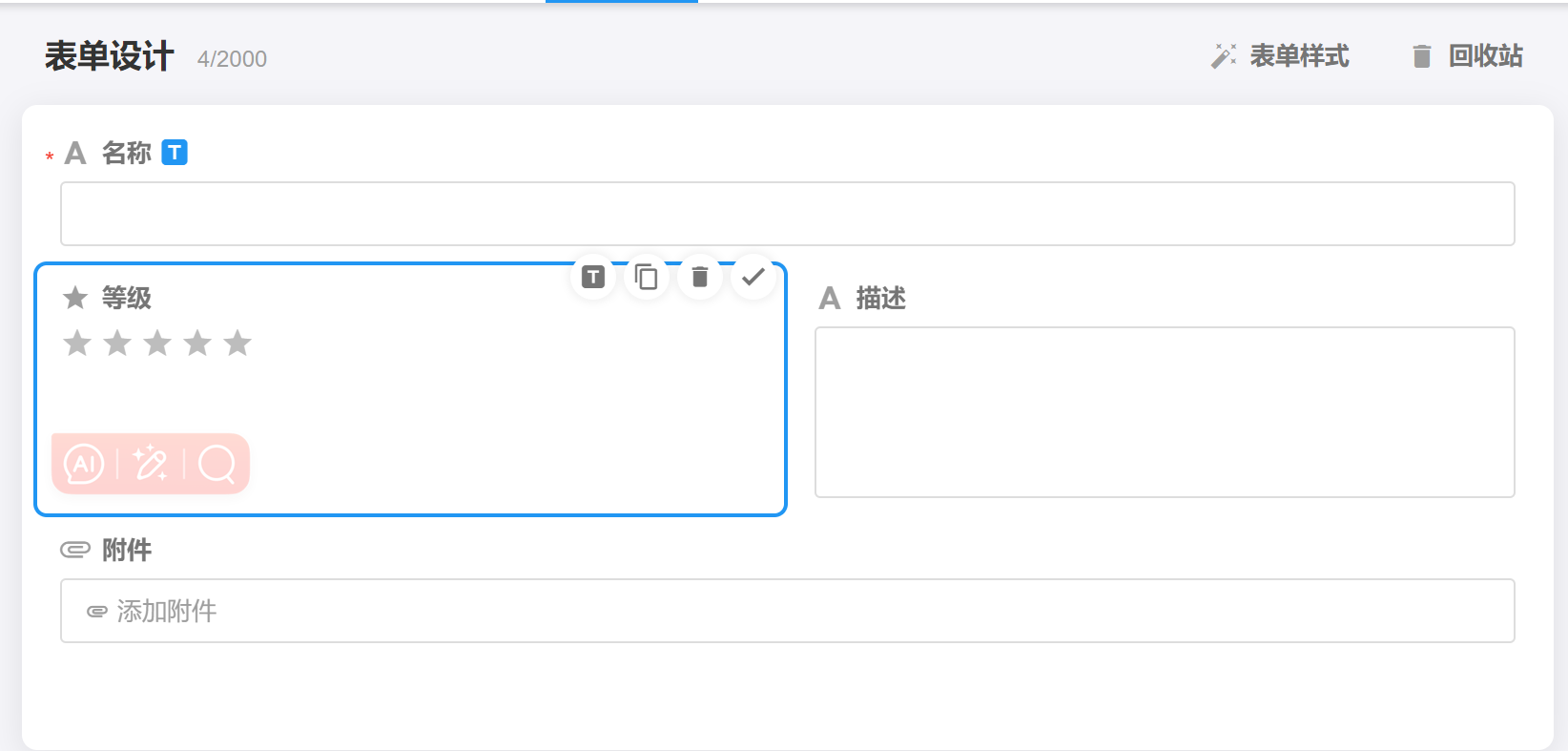This screenshot has height=751, width=1568.
Task: Confirm the 等级 field with checkmark icon
Action: point(753,278)
